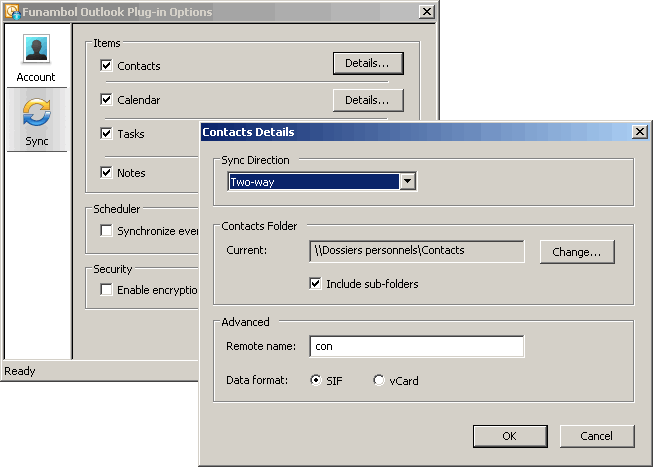Dismiss dialog with Cancel button
This screenshot has width=653, height=467.
click(x=597, y=436)
